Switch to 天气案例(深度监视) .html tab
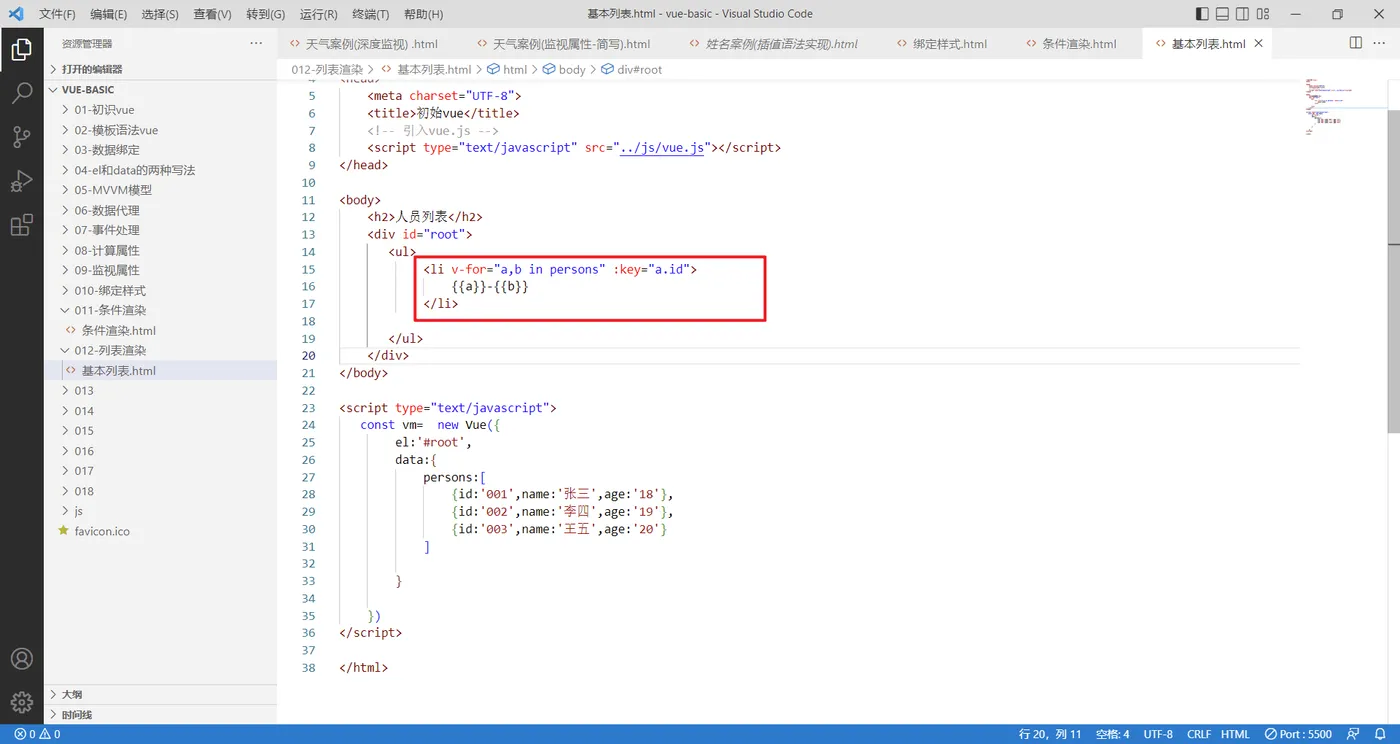1400x744 pixels. (x=371, y=44)
